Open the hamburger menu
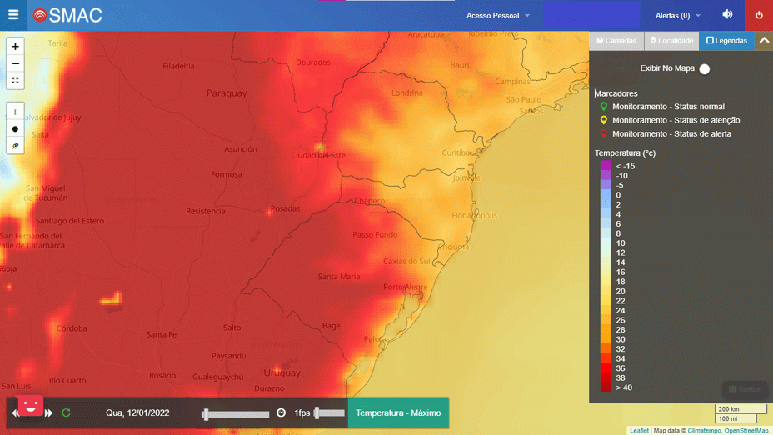This screenshot has width=773, height=435. pos(12,15)
